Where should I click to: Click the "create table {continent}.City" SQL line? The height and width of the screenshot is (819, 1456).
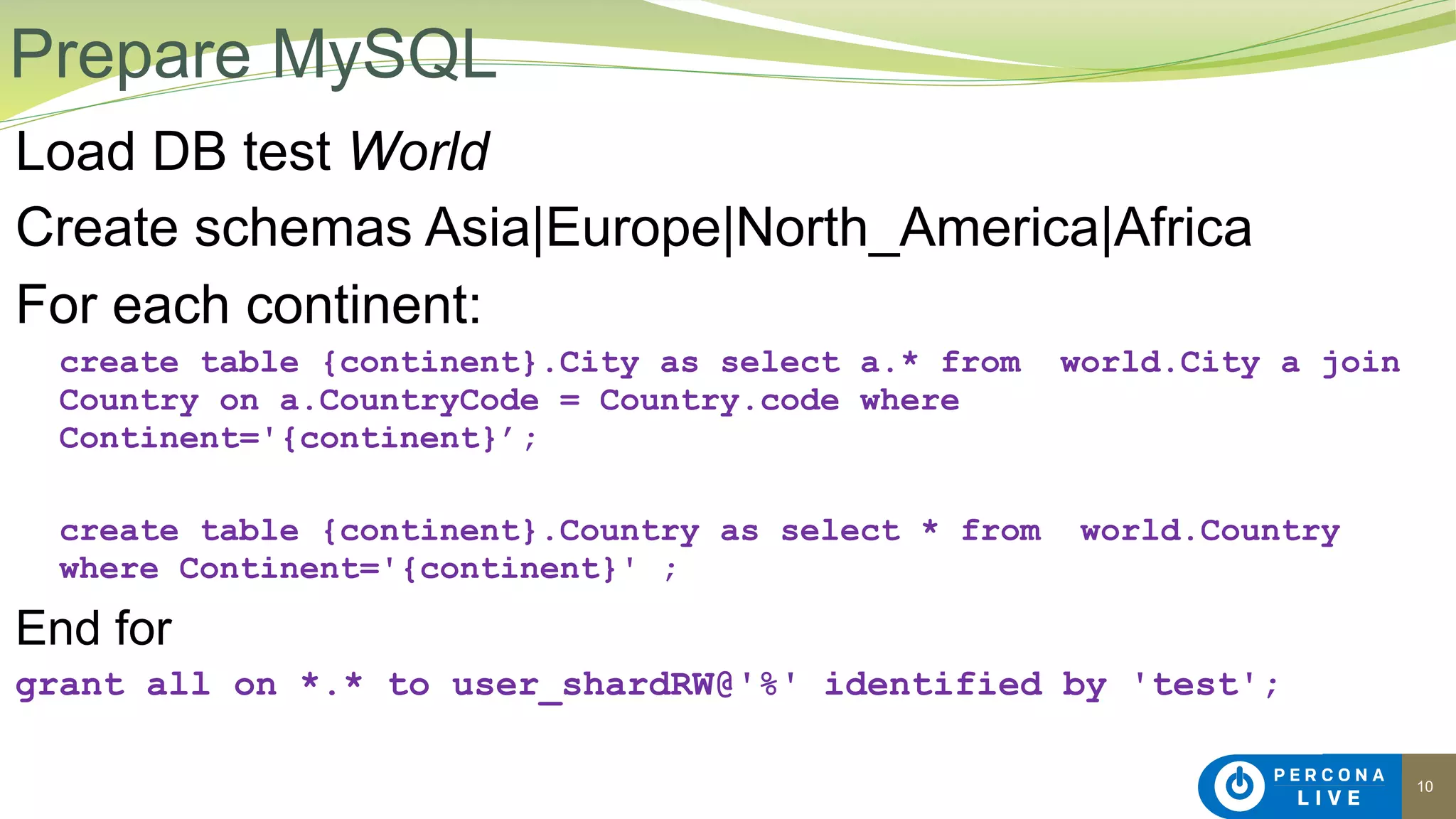point(729,363)
